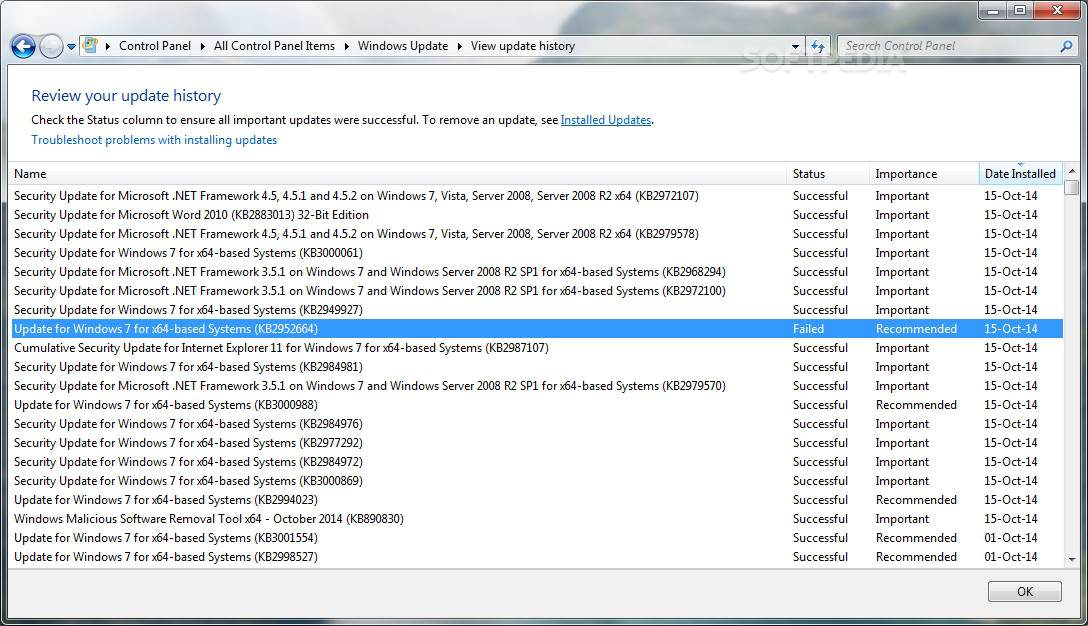
Task: Click the Forward navigation arrow button
Action: click(51, 46)
